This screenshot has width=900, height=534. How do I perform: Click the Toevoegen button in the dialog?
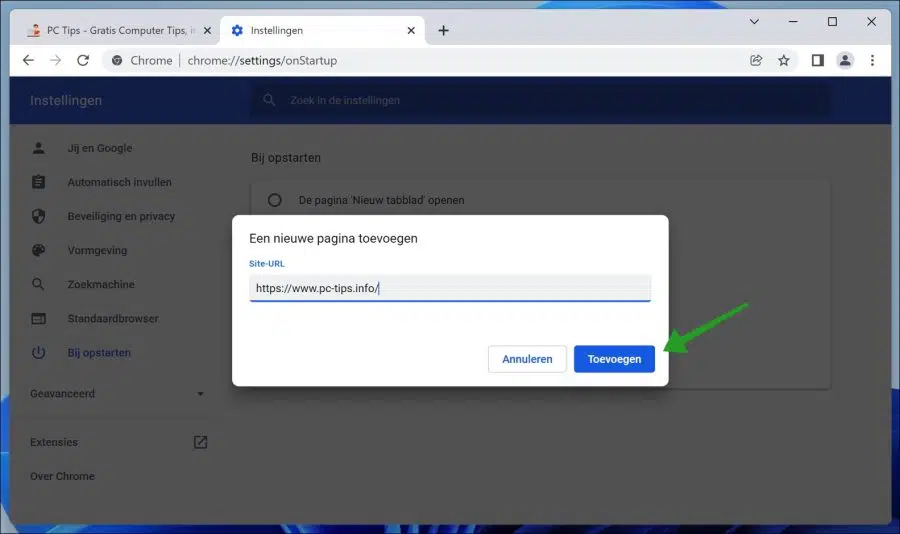click(614, 359)
